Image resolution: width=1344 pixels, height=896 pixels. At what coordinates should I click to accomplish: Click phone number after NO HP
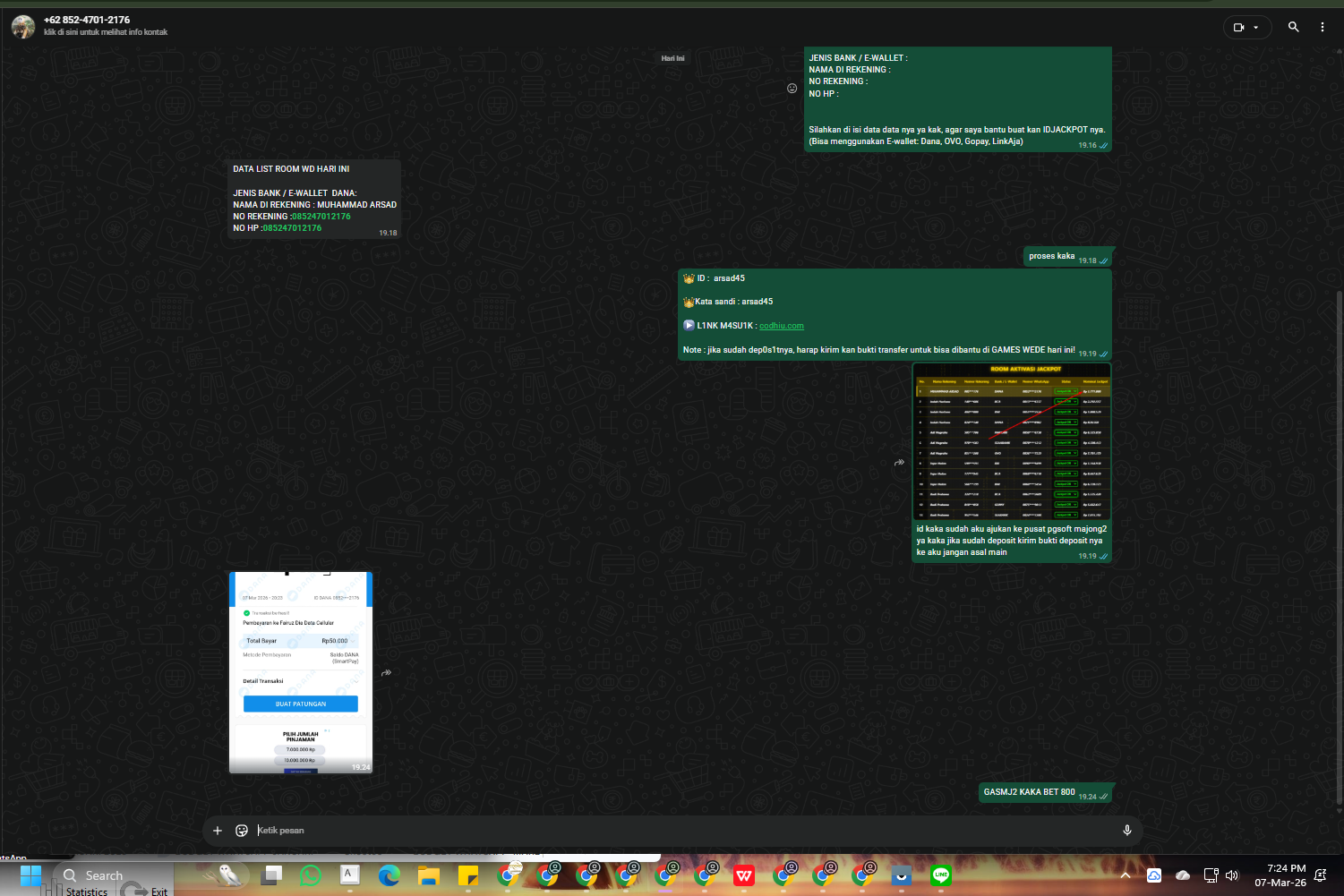click(292, 228)
